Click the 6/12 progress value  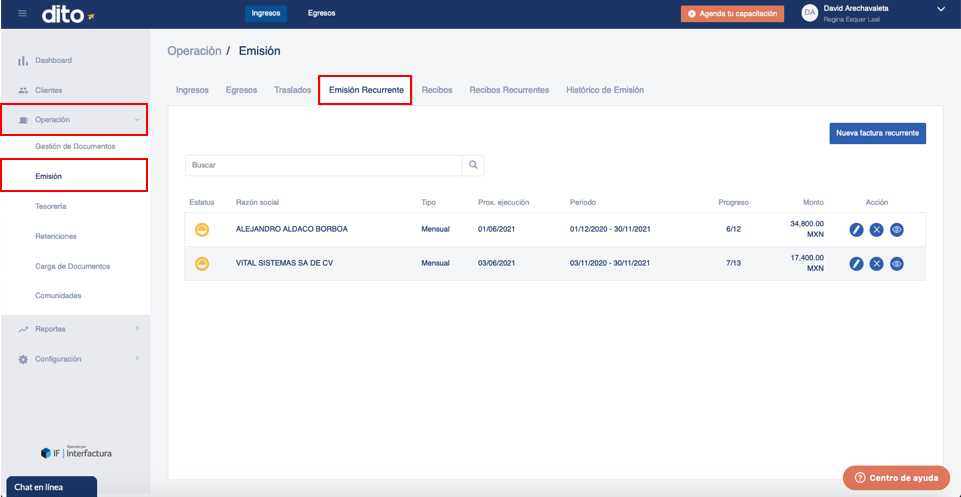pos(734,229)
